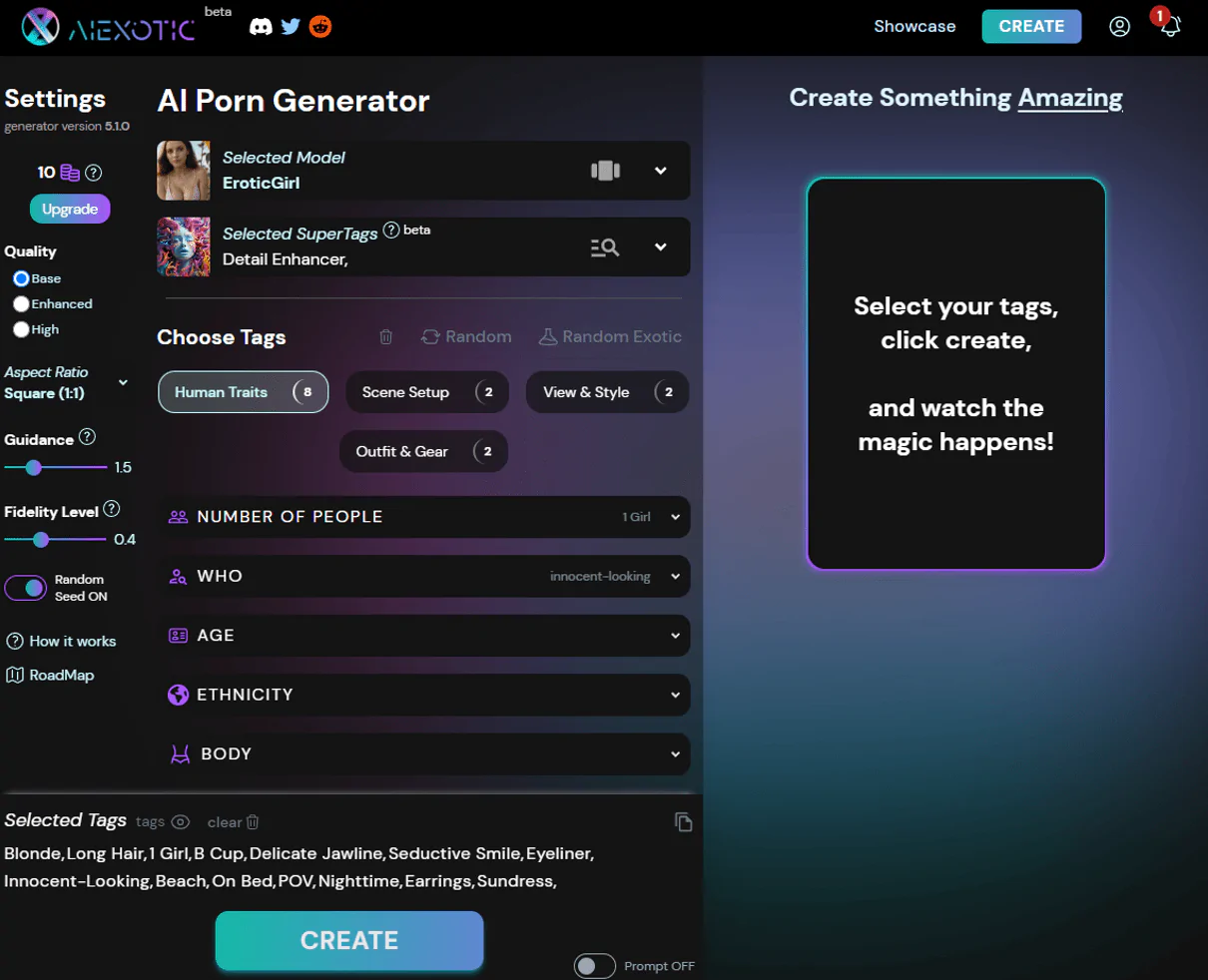Expand the Who section
The height and width of the screenshot is (980, 1208).
(x=424, y=577)
